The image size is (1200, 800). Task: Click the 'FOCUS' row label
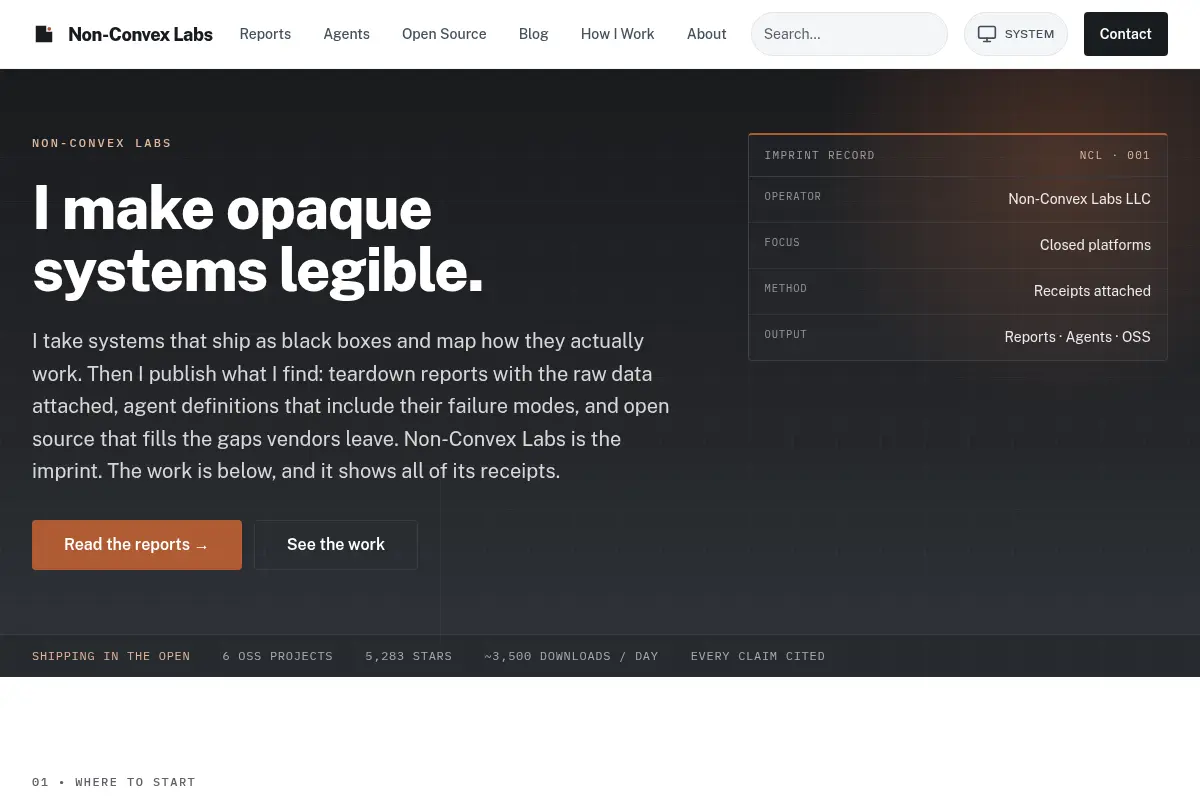[x=782, y=242]
